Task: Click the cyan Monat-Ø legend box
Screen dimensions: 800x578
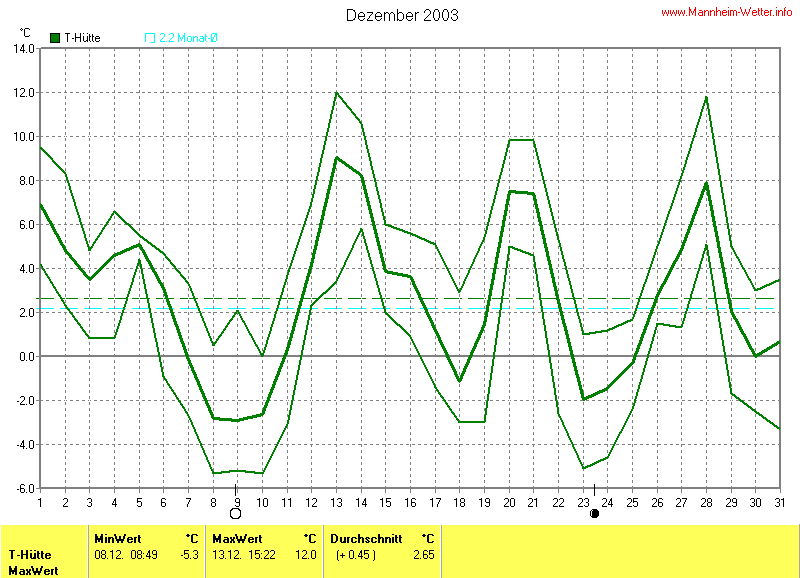Action: pos(150,38)
